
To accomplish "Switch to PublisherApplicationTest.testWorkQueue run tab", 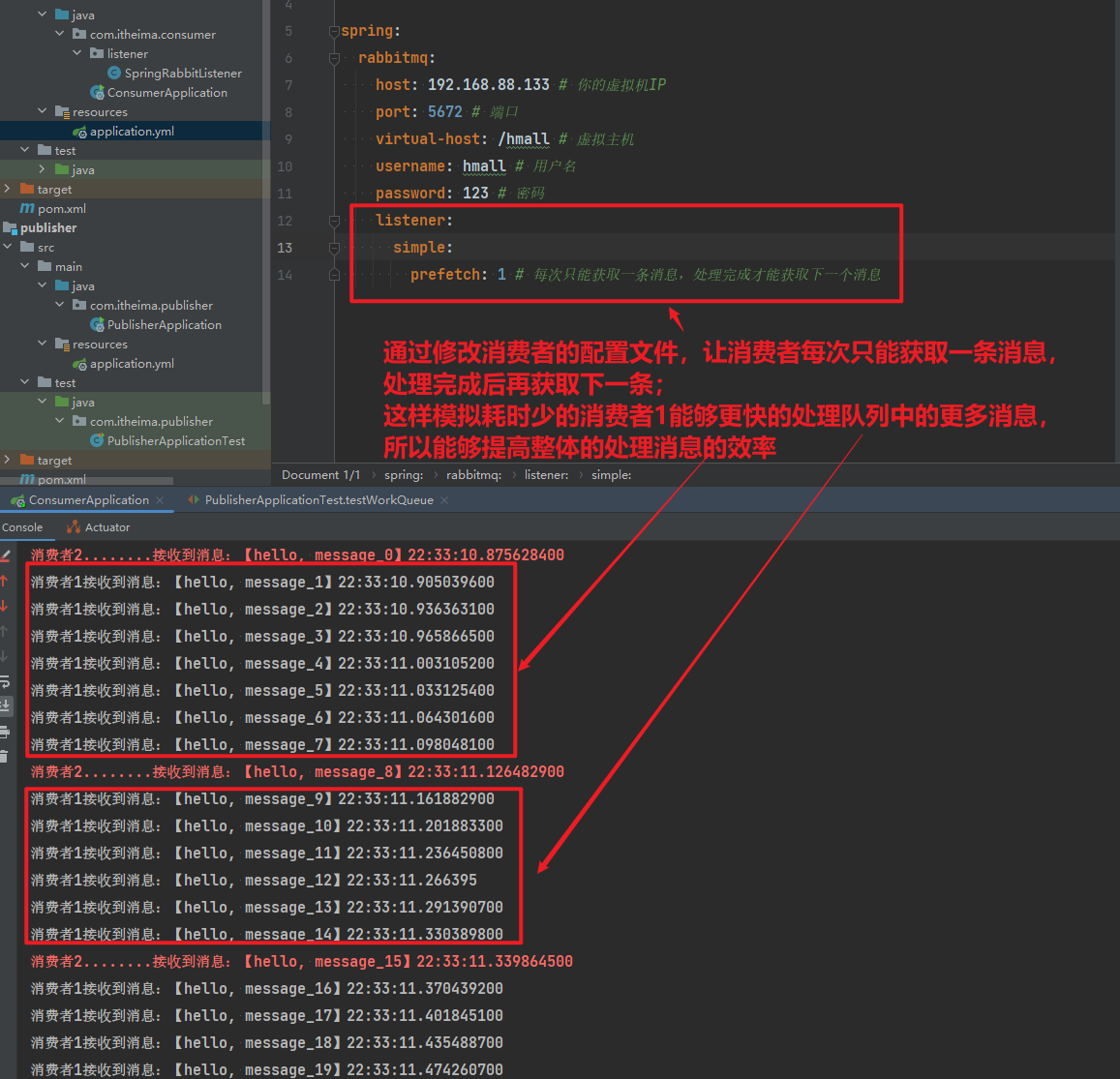I will click(x=318, y=500).
